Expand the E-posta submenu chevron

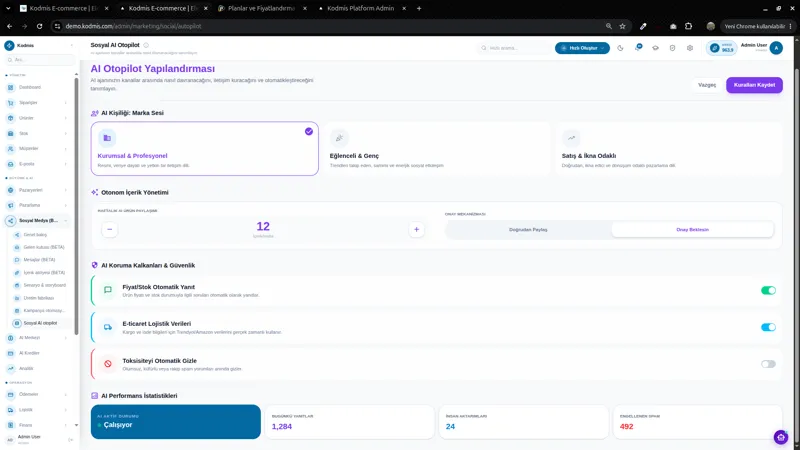66,164
